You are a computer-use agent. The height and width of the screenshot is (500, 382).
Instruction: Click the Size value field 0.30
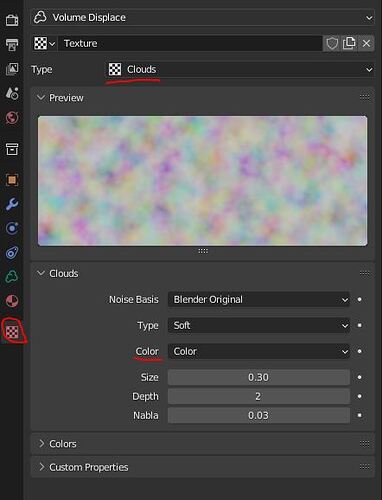pyautogui.click(x=259, y=377)
